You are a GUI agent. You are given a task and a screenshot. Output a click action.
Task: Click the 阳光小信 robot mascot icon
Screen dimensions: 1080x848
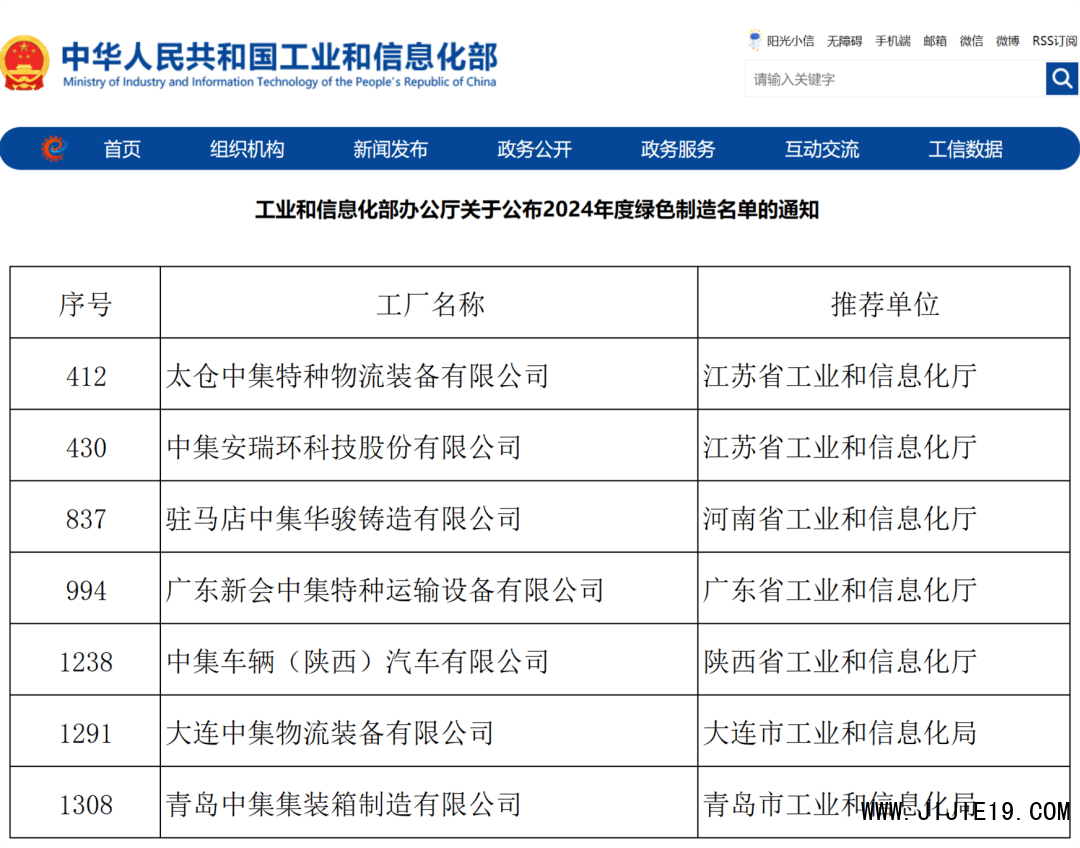pos(755,40)
